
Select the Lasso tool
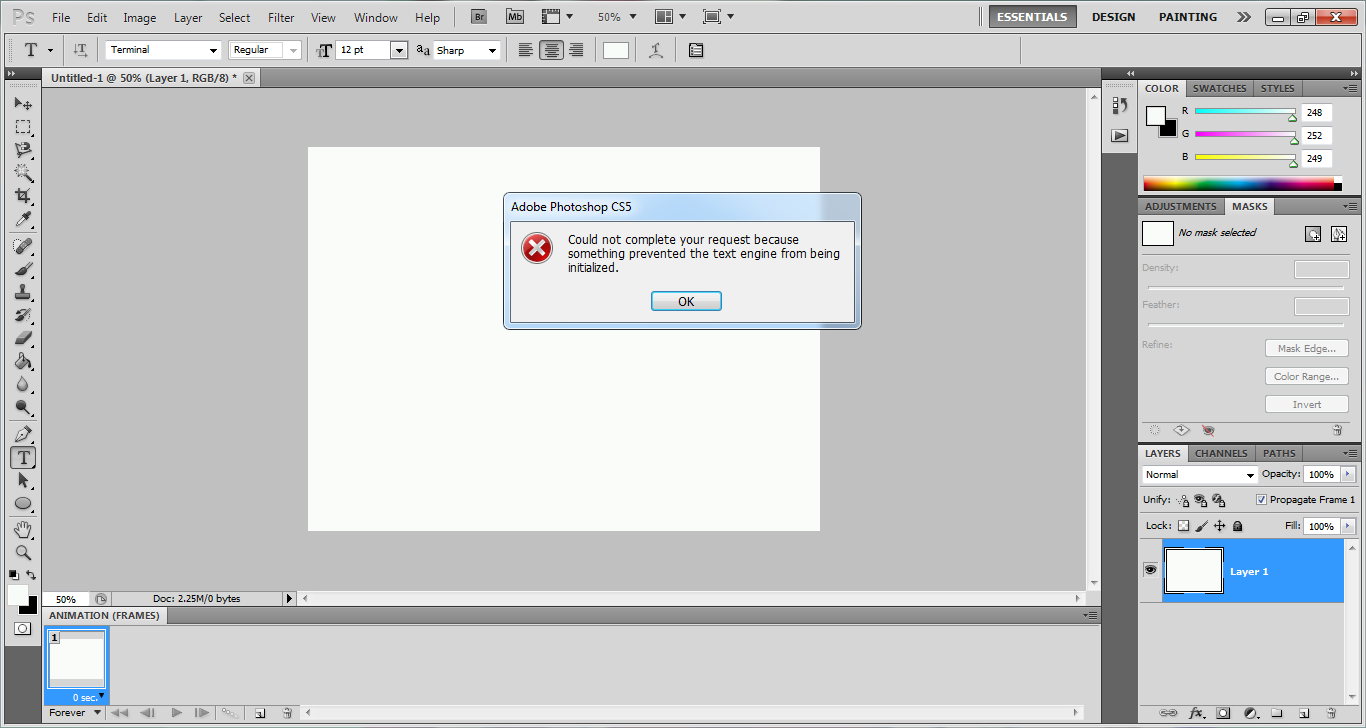click(23, 150)
